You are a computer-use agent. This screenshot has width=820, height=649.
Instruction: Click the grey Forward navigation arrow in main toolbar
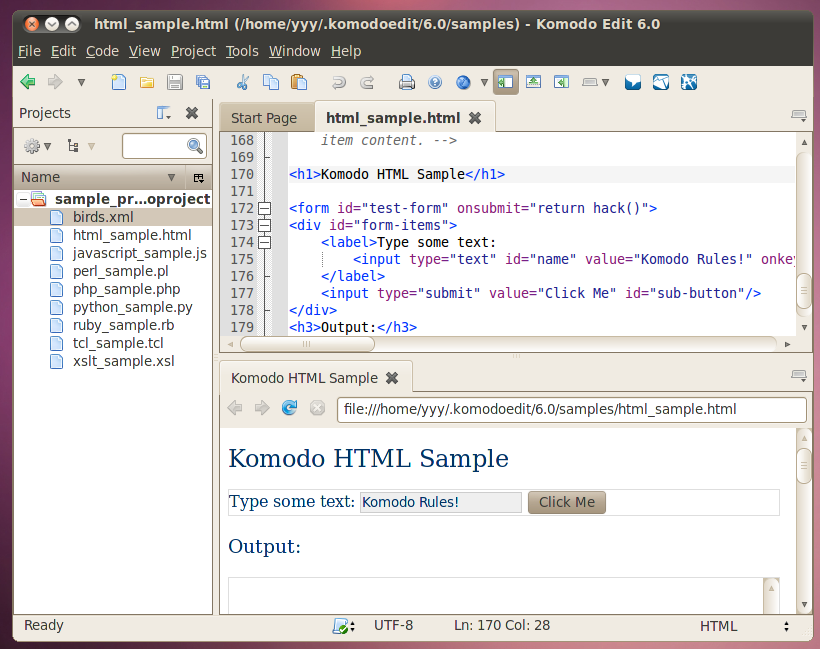(x=55, y=82)
